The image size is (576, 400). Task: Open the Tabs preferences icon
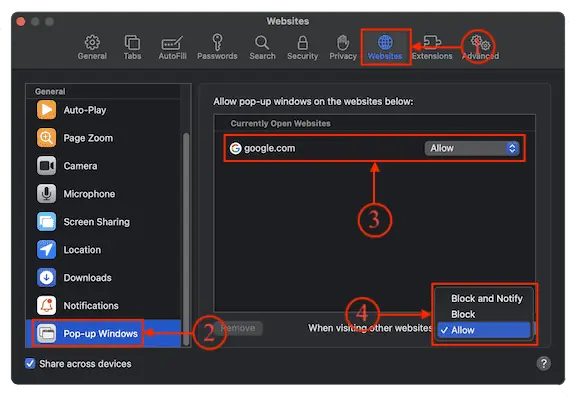coord(132,43)
